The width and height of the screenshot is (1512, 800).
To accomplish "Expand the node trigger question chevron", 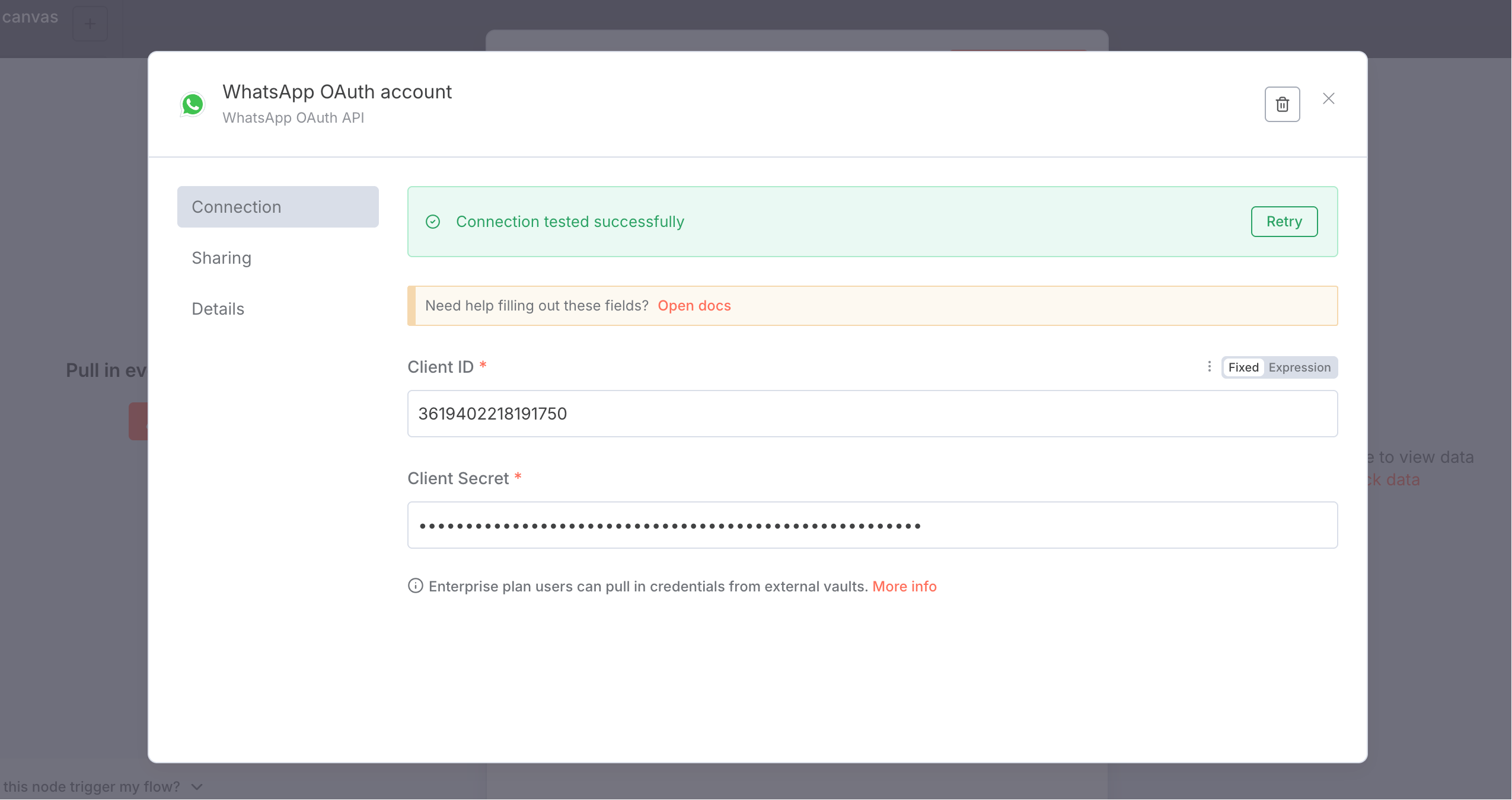I will point(197,786).
